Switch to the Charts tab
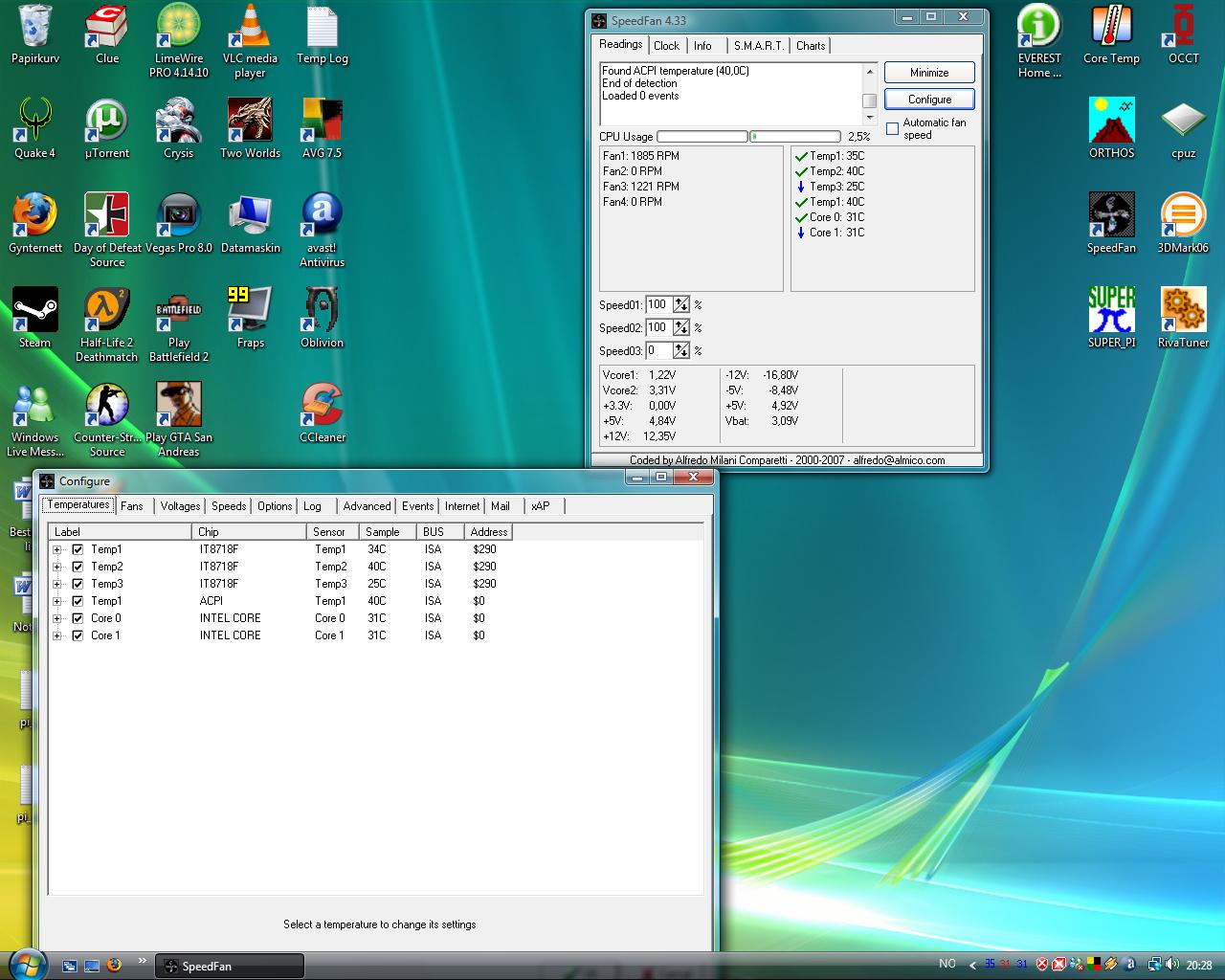The image size is (1225, 980). pos(811,46)
